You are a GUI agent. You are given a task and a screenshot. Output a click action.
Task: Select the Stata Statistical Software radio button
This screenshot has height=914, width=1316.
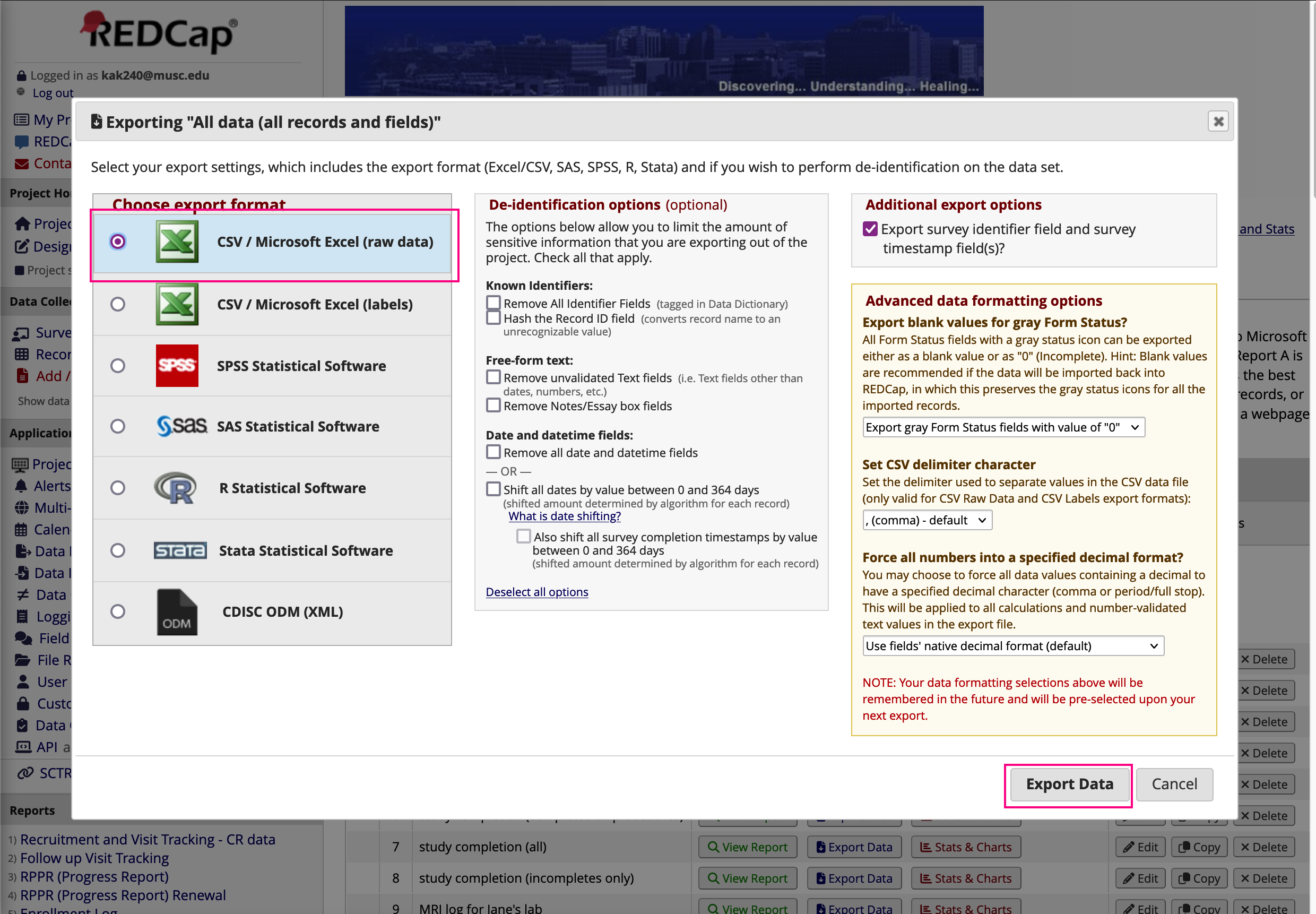[118, 550]
